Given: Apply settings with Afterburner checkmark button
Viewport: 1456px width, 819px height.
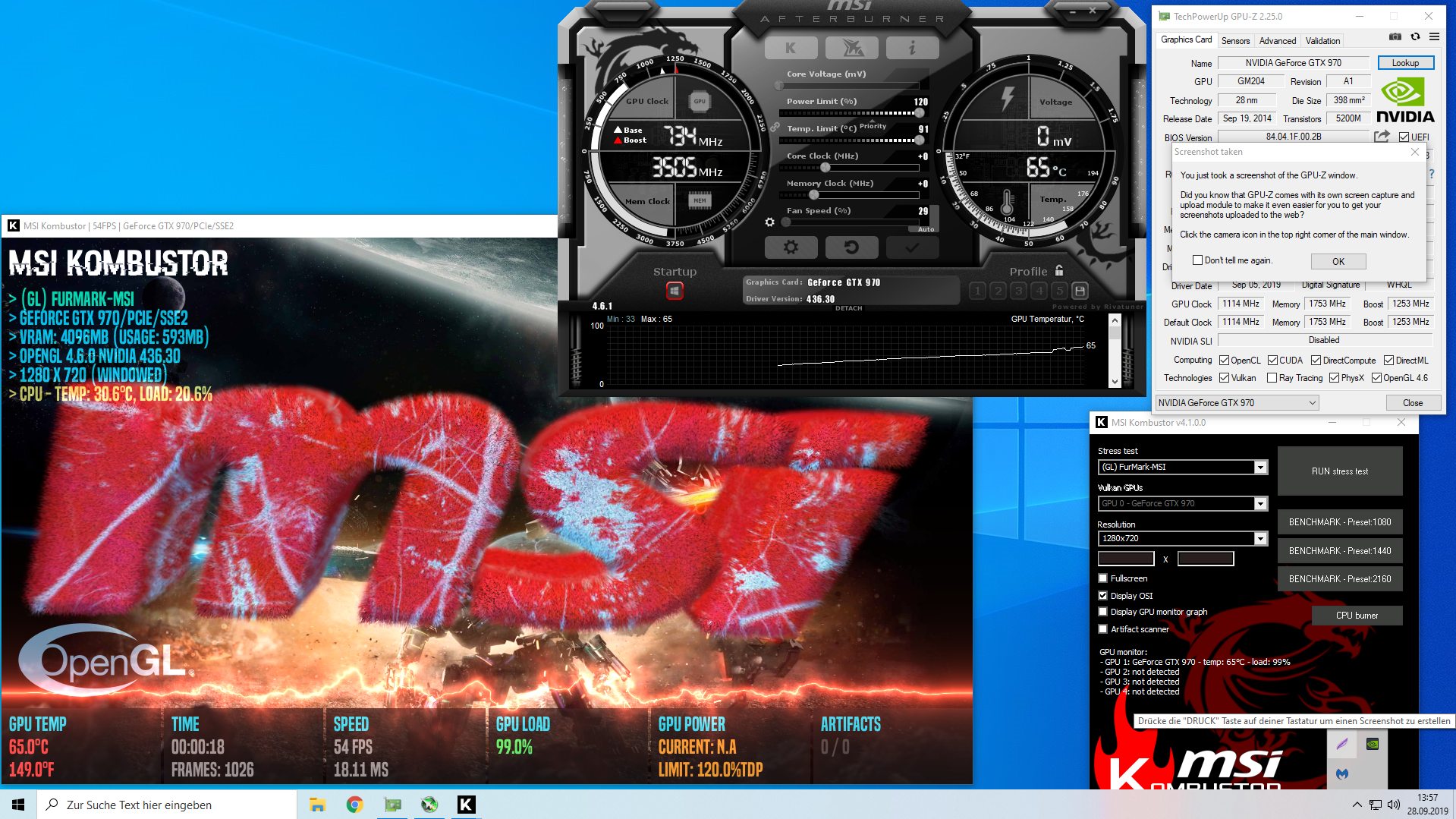Looking at the screenshot, I should pyautogui.click(x=912, y=247).
